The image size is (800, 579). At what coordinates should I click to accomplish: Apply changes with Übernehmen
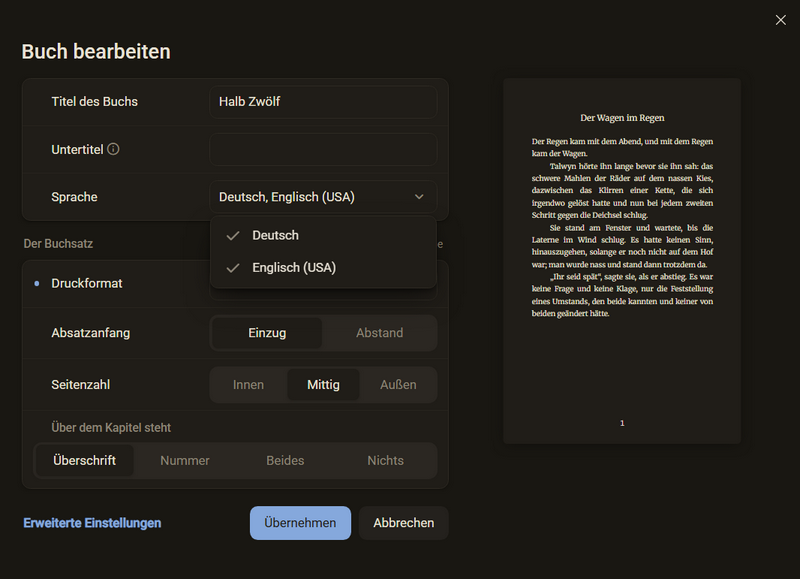click(301, 523)
